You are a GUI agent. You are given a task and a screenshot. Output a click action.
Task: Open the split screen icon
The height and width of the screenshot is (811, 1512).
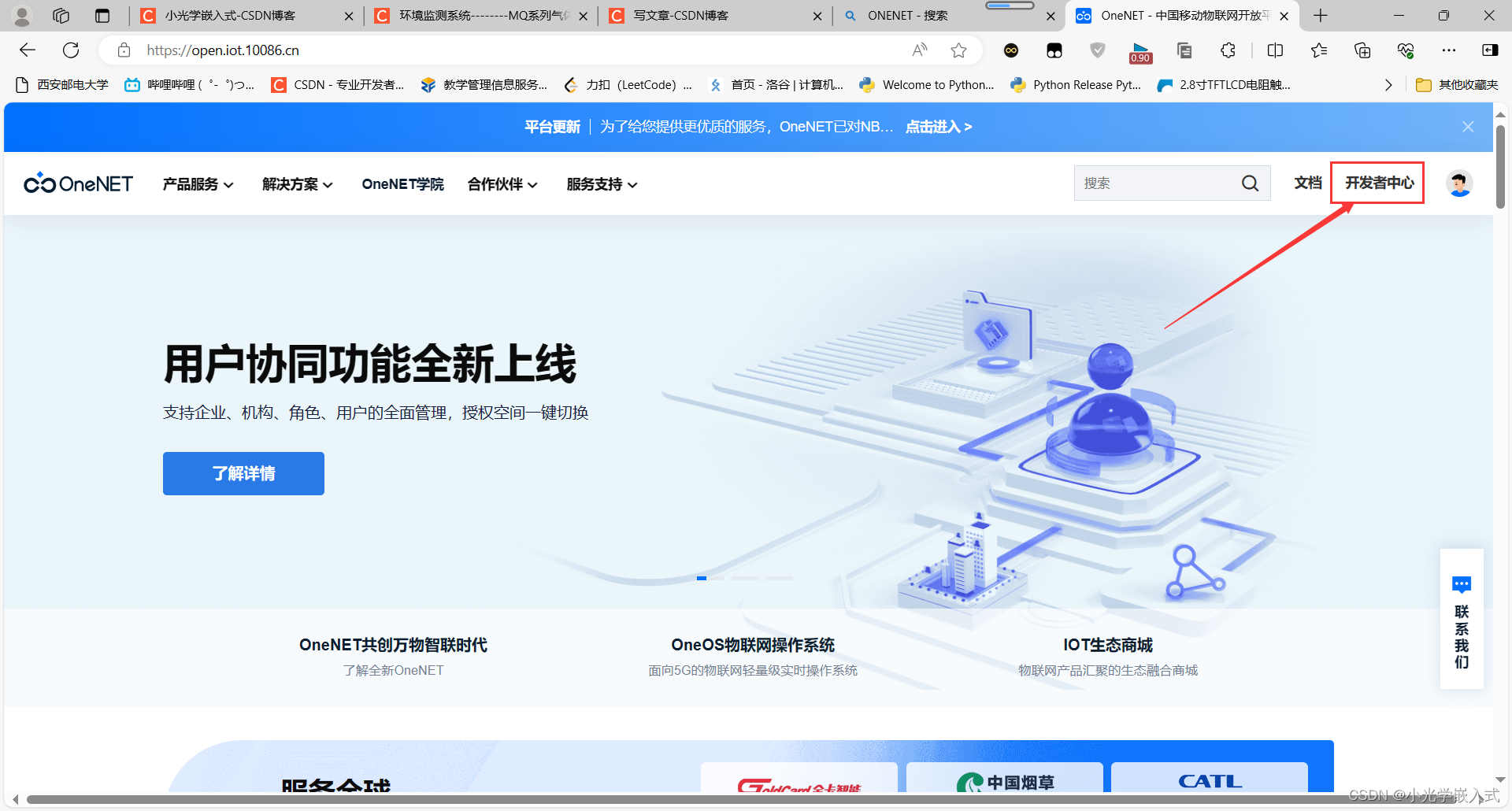pos(1276,50)
